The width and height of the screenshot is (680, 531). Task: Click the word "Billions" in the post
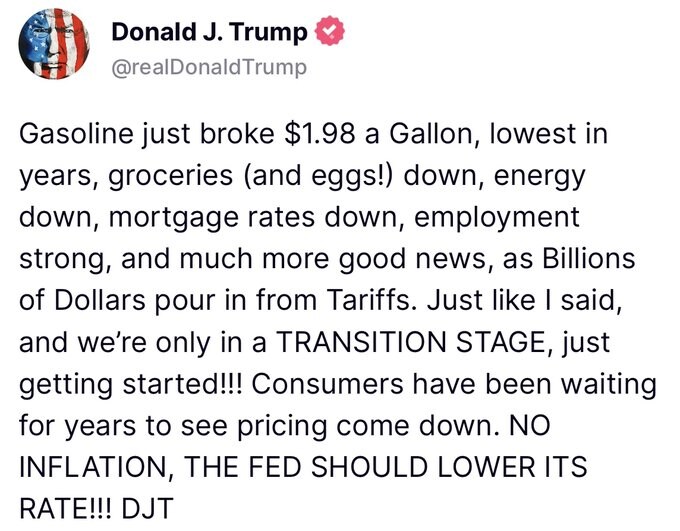point(589,259)
